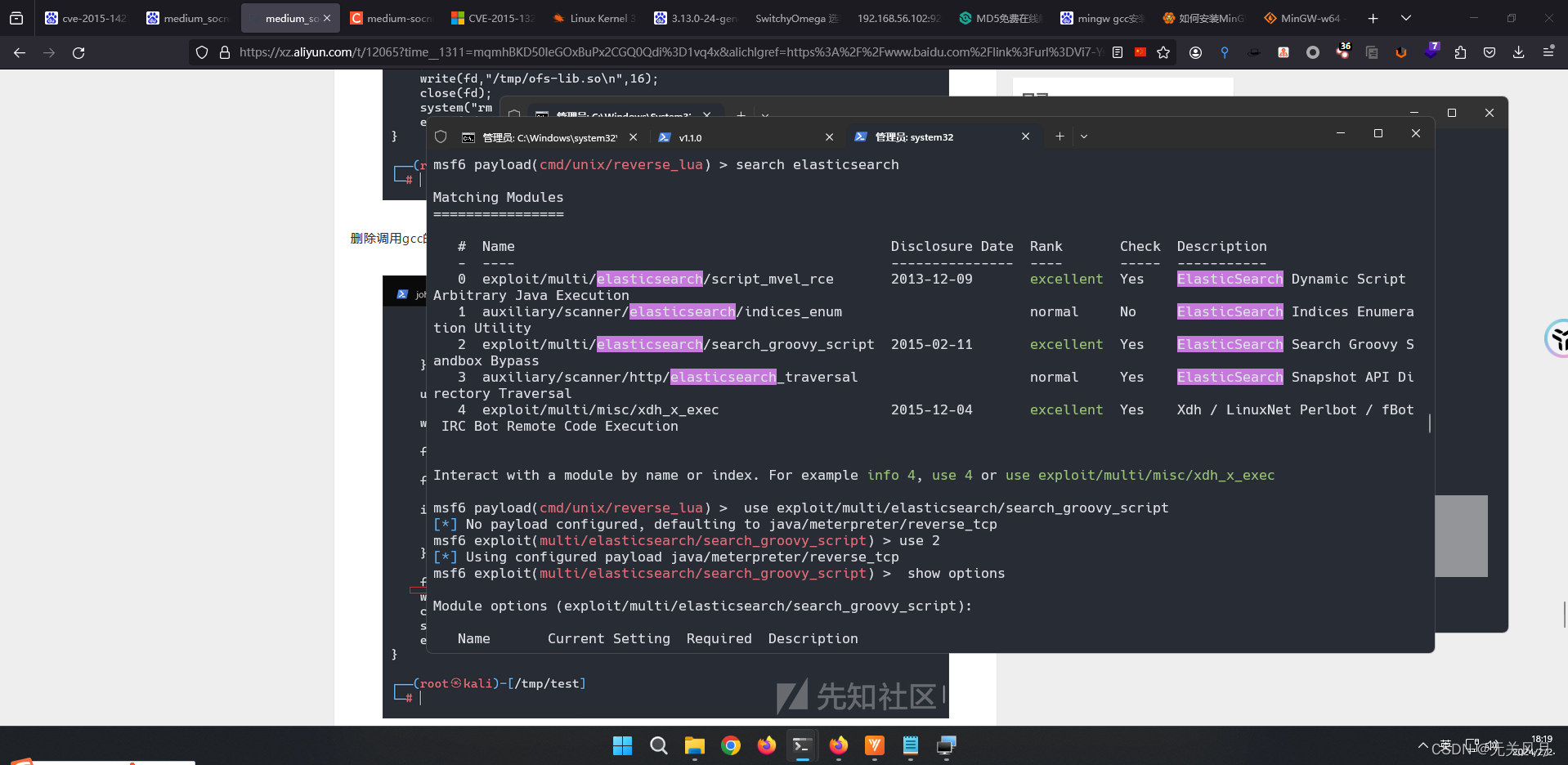
Task: Click 'script_mvel_rce' module name in terminal
Action: tap(772, 279)
